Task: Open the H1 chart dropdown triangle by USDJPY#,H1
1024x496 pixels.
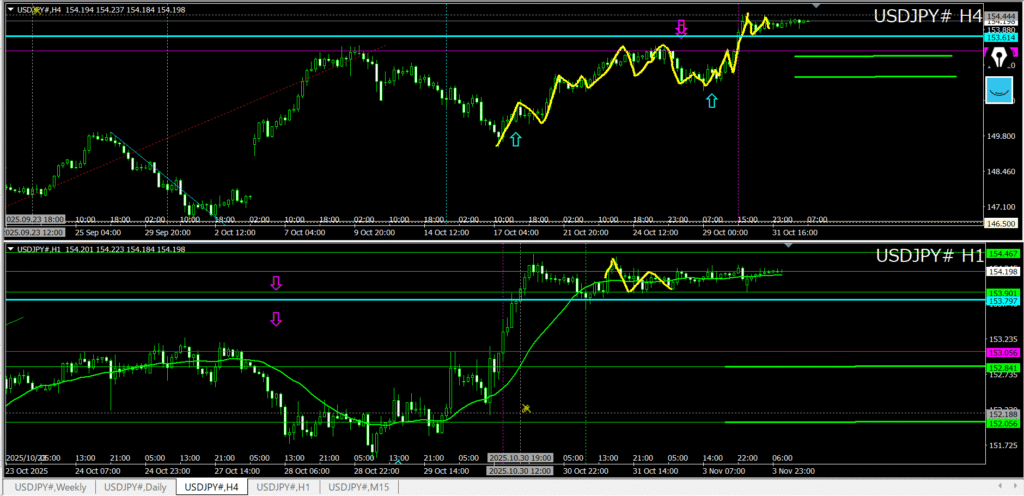Action: [x=10, y=249]
